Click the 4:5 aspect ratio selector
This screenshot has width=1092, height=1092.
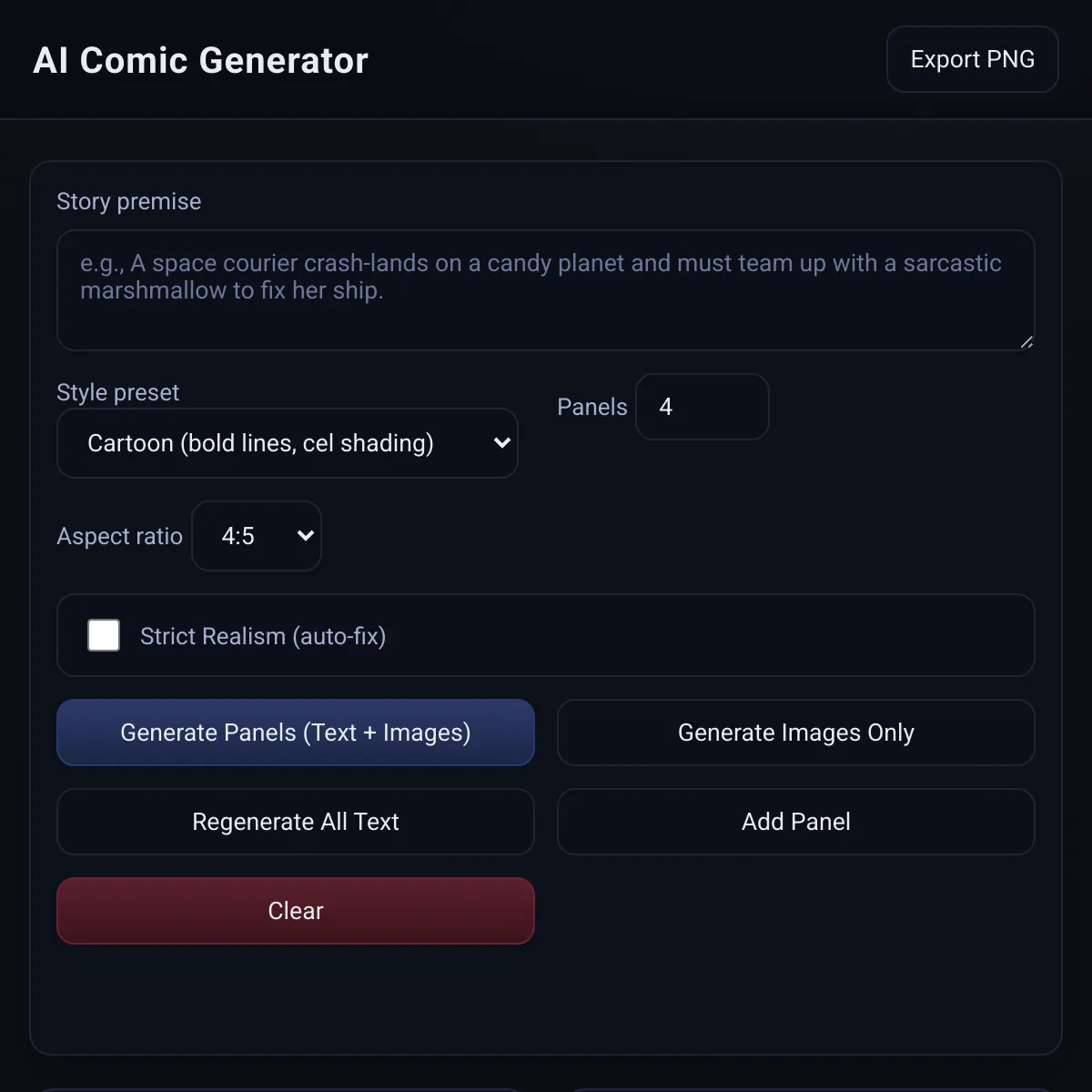pyautogui.click(x=257, y=536)
